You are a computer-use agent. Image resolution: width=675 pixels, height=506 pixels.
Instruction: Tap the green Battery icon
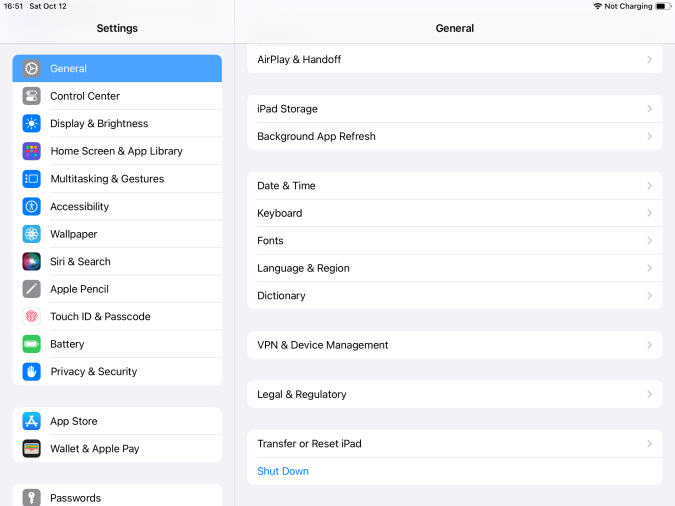click(31, 344)
